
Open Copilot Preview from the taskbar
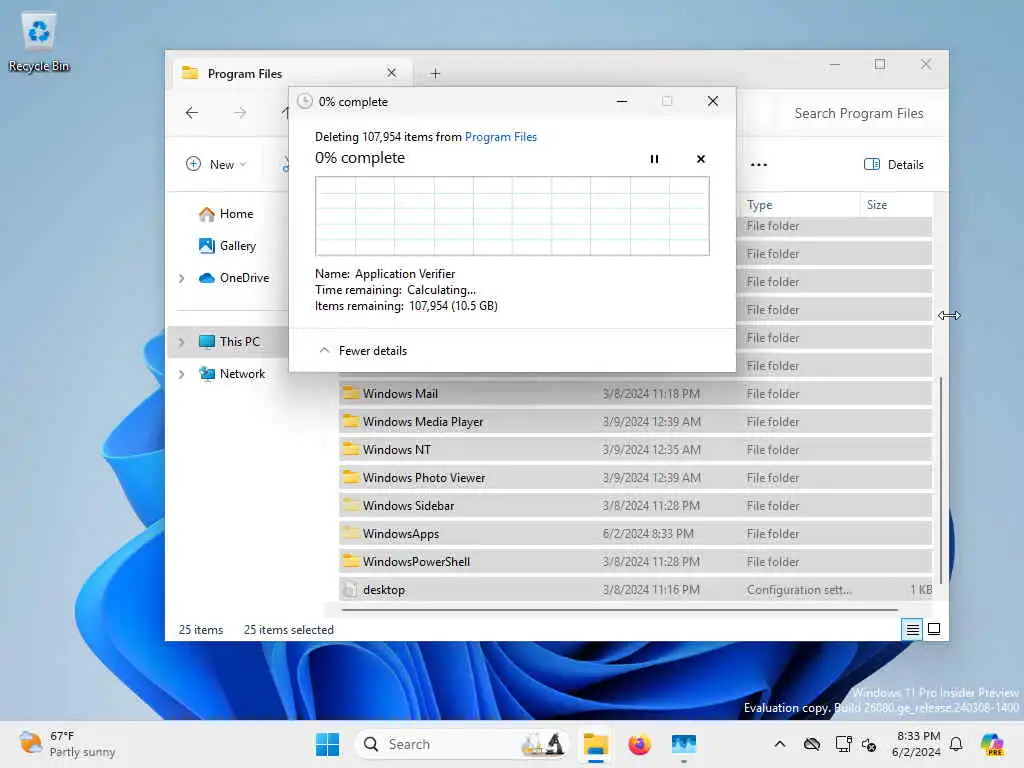point(991,744)
